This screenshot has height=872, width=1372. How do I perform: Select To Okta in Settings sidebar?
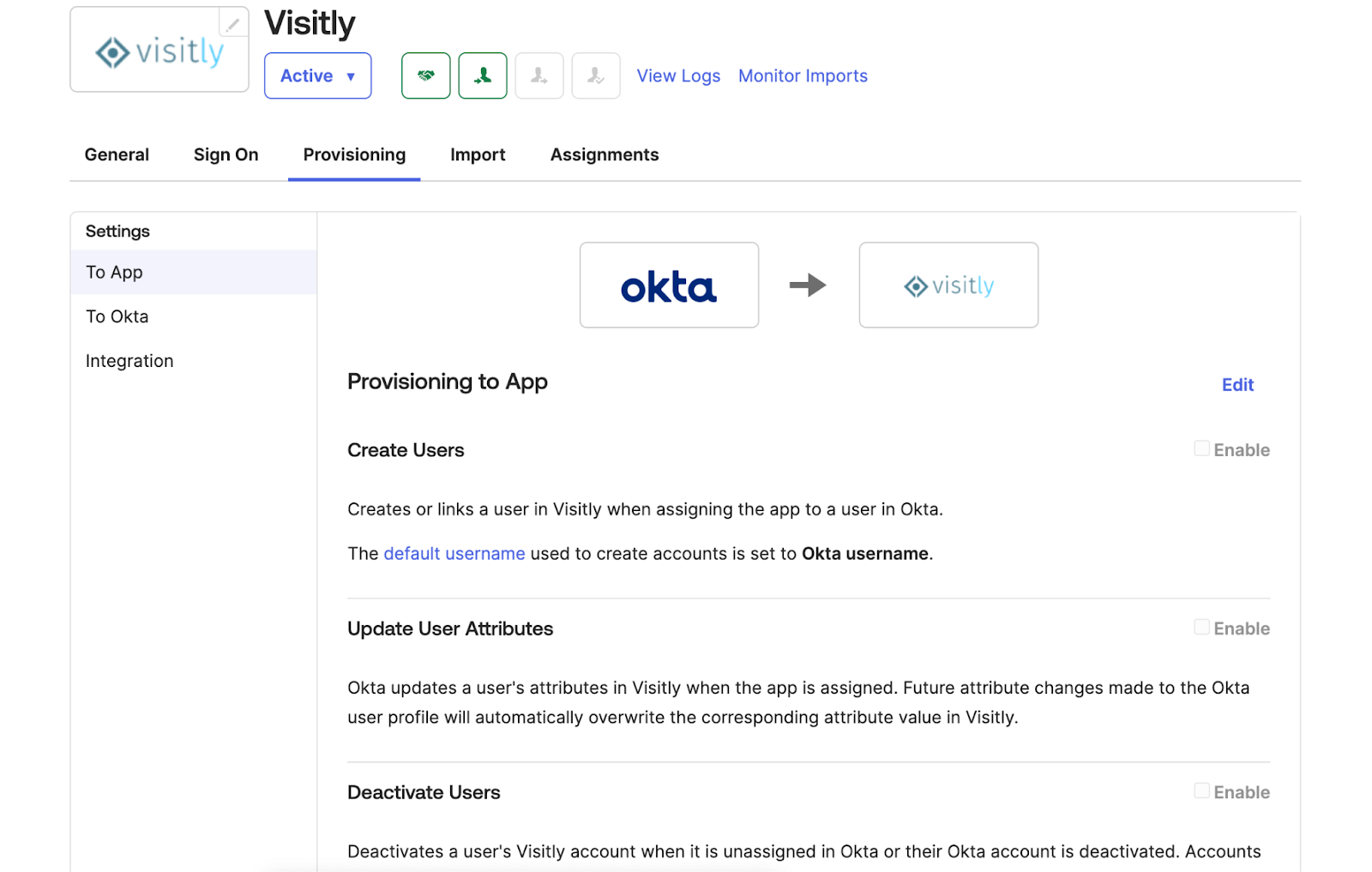[194, 316]
